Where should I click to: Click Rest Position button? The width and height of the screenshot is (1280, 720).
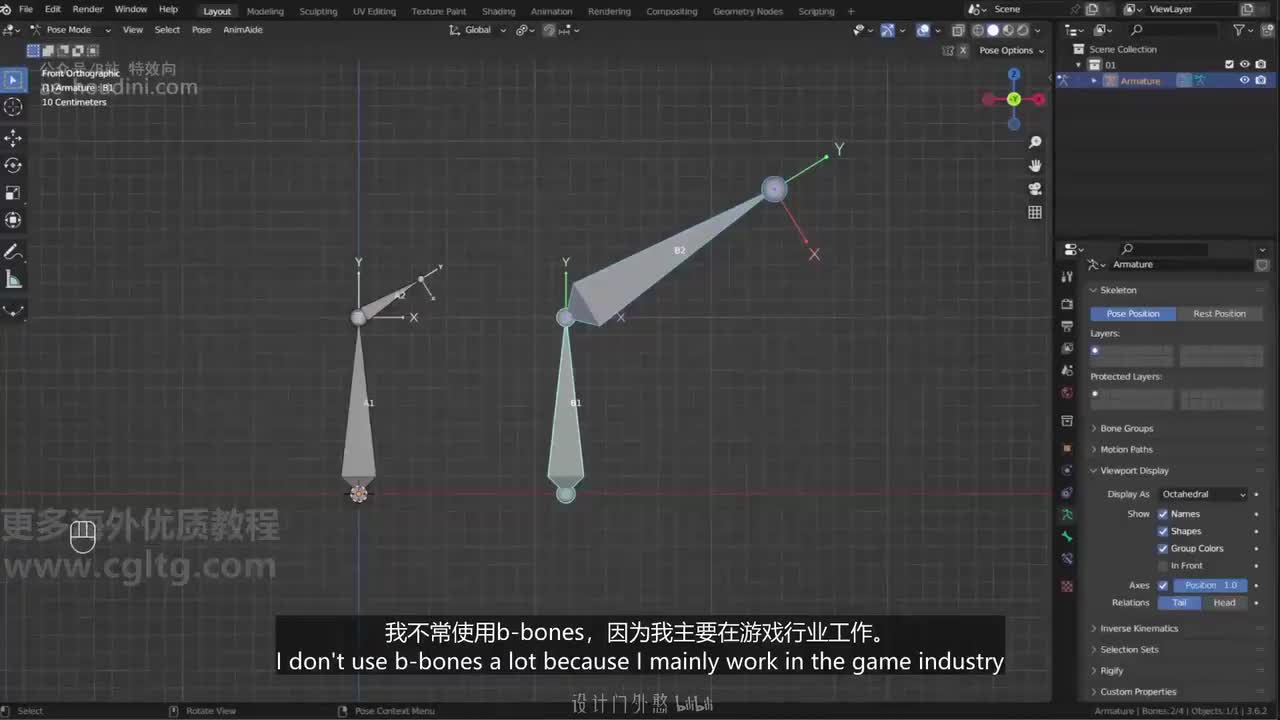pyautogui.click(x=1219, y=313)
